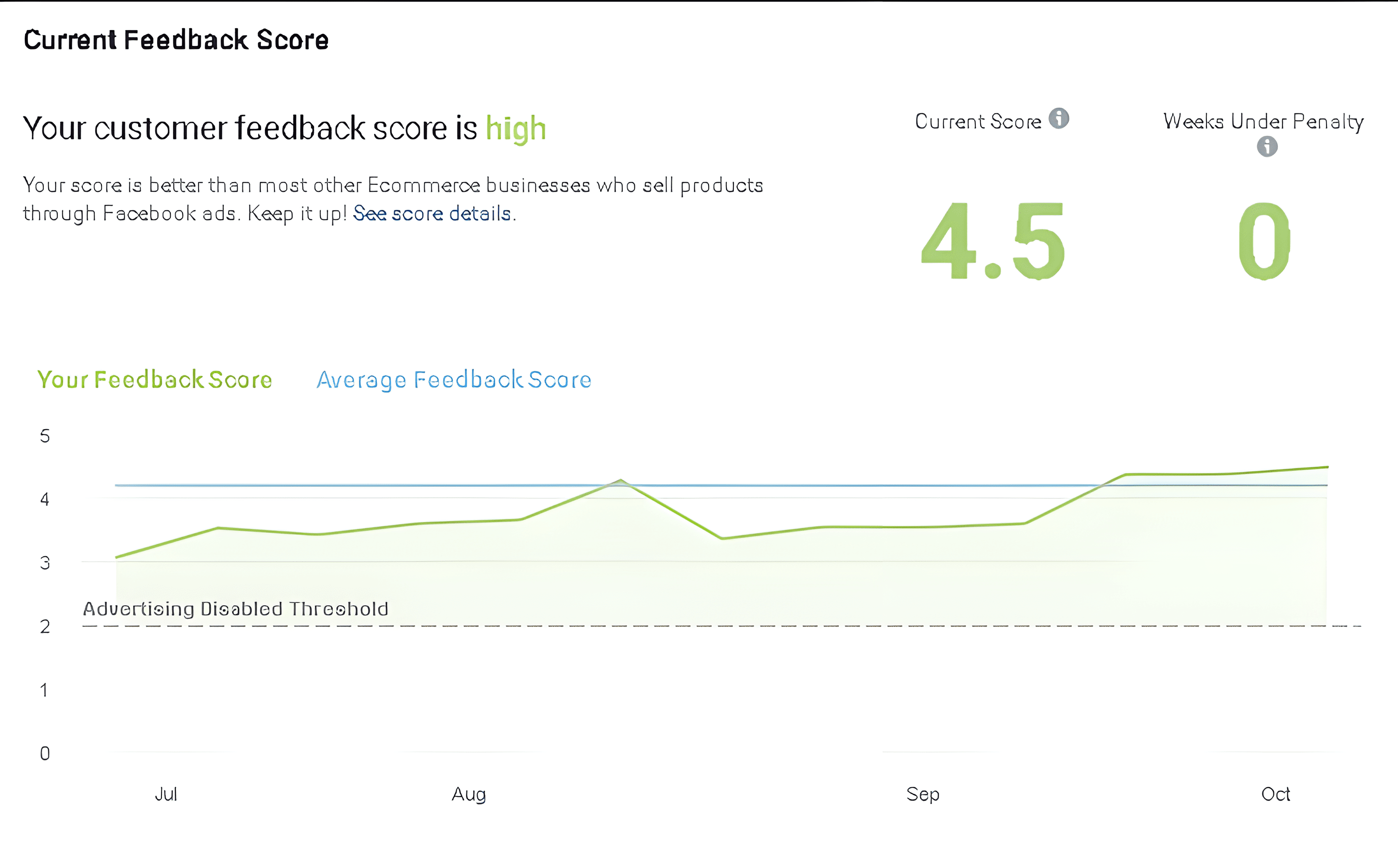Click the Jul label on x-axis

coord(166,794)
